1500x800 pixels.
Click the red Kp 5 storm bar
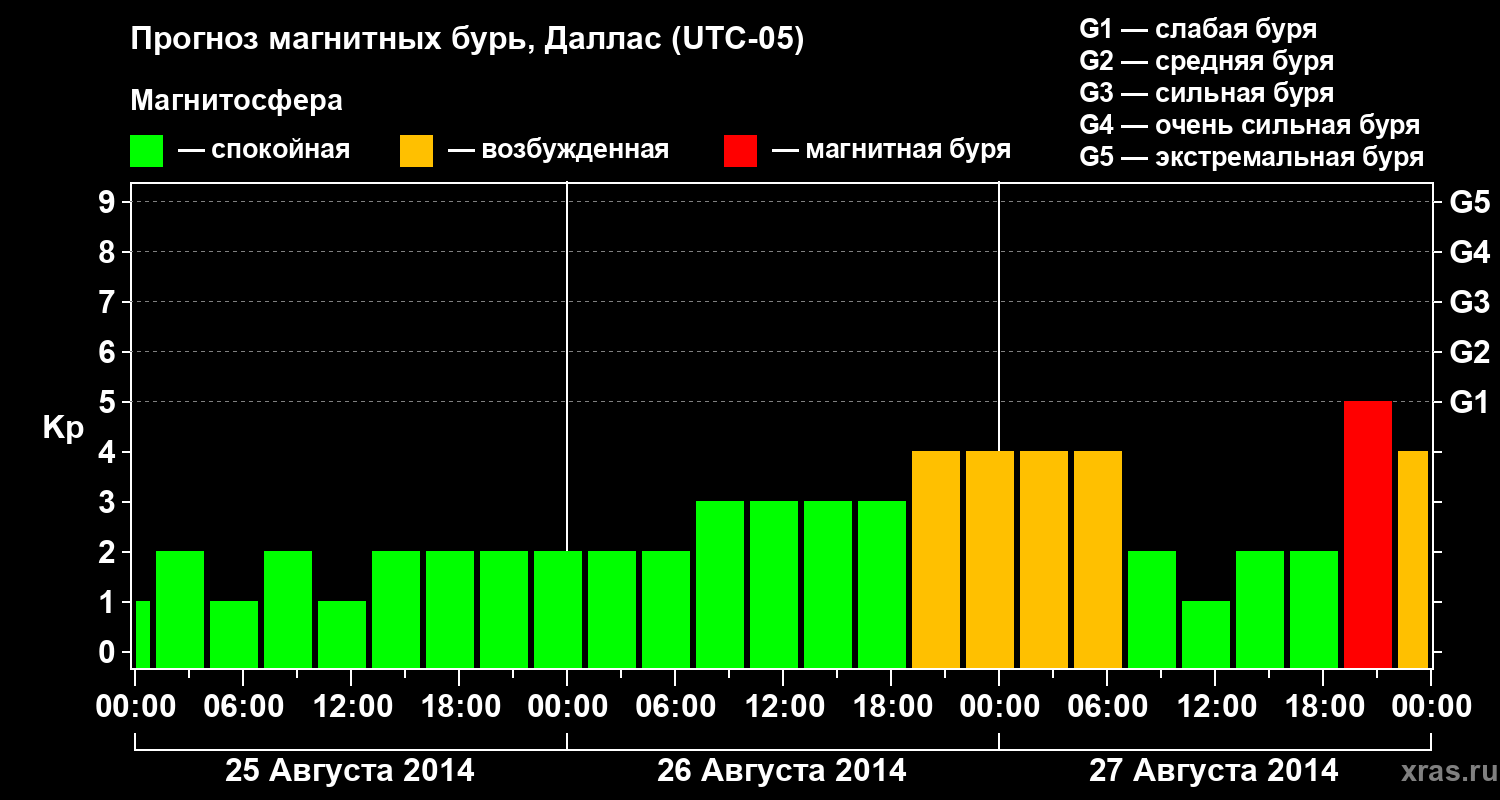point(1368,534)
